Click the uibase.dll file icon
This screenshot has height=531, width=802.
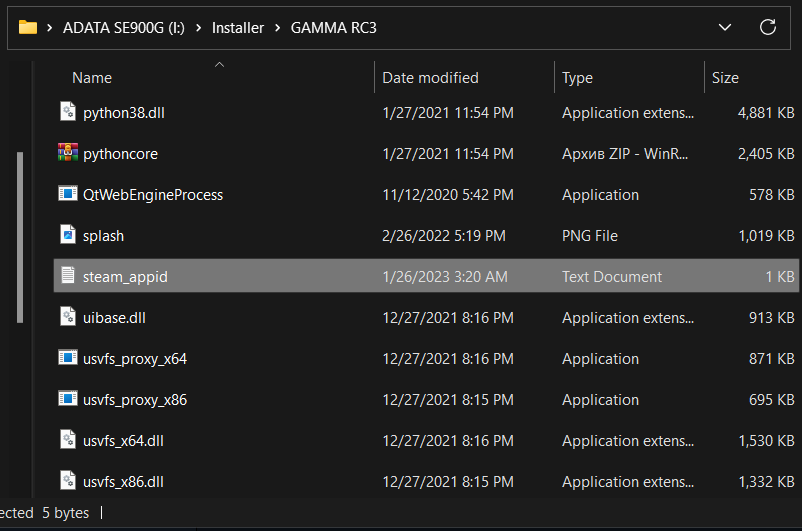coord(67,318)
